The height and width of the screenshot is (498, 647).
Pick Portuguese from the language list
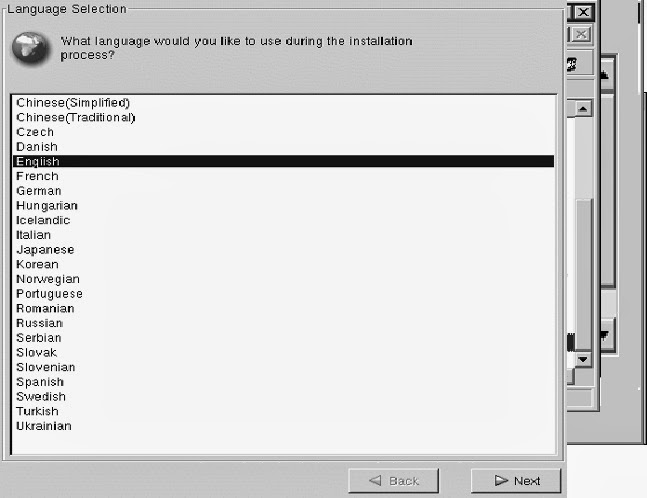click(x=283, y=294)
